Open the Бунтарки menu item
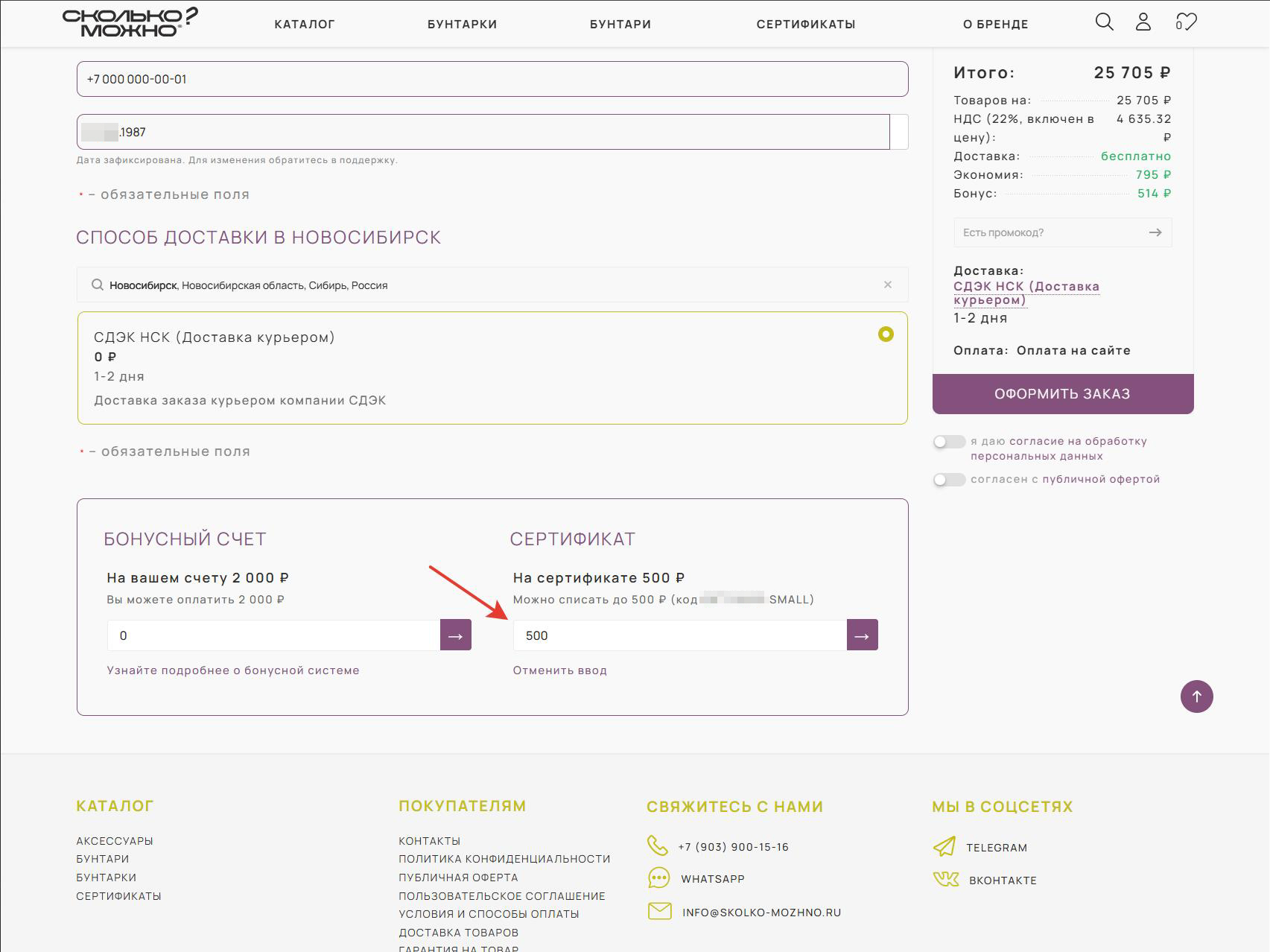 [462, 24]
